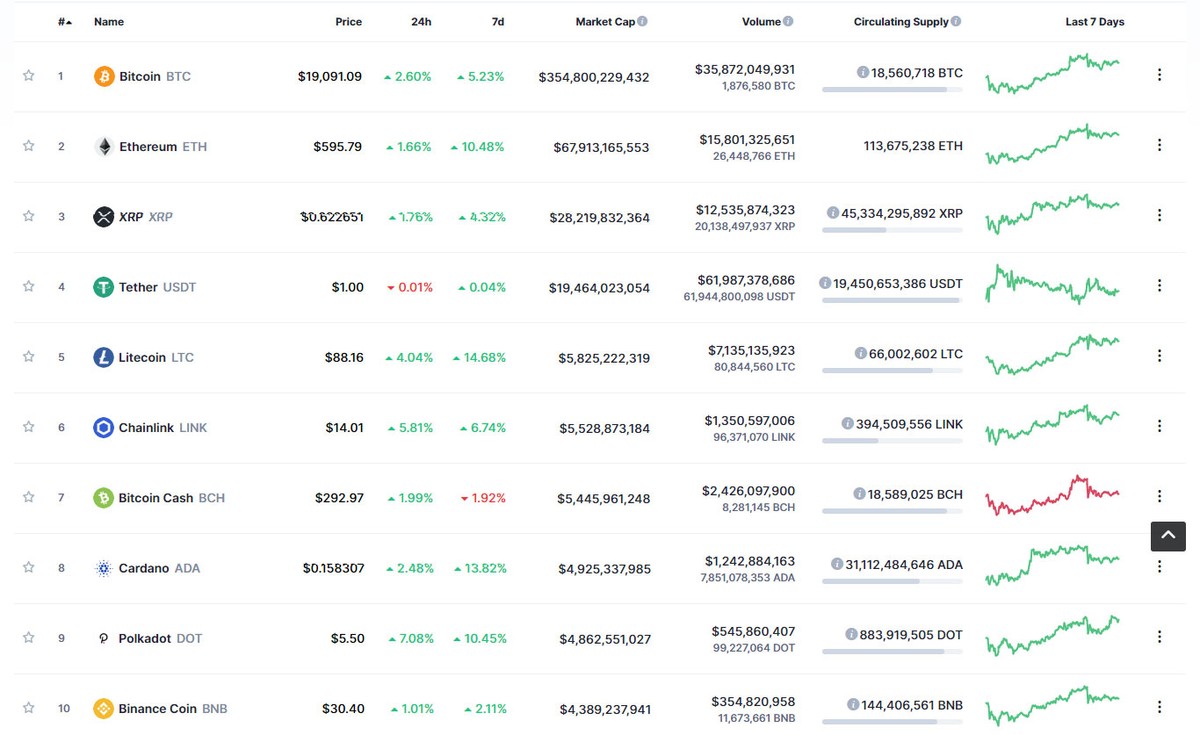Add Bitcoin to watchlist via star icon

pyautogui.click(x=28, y=75)
